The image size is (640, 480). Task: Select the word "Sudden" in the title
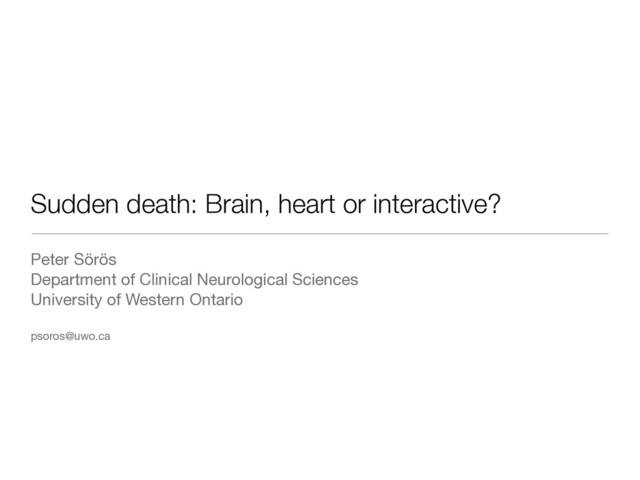click(x=76, y=204)
